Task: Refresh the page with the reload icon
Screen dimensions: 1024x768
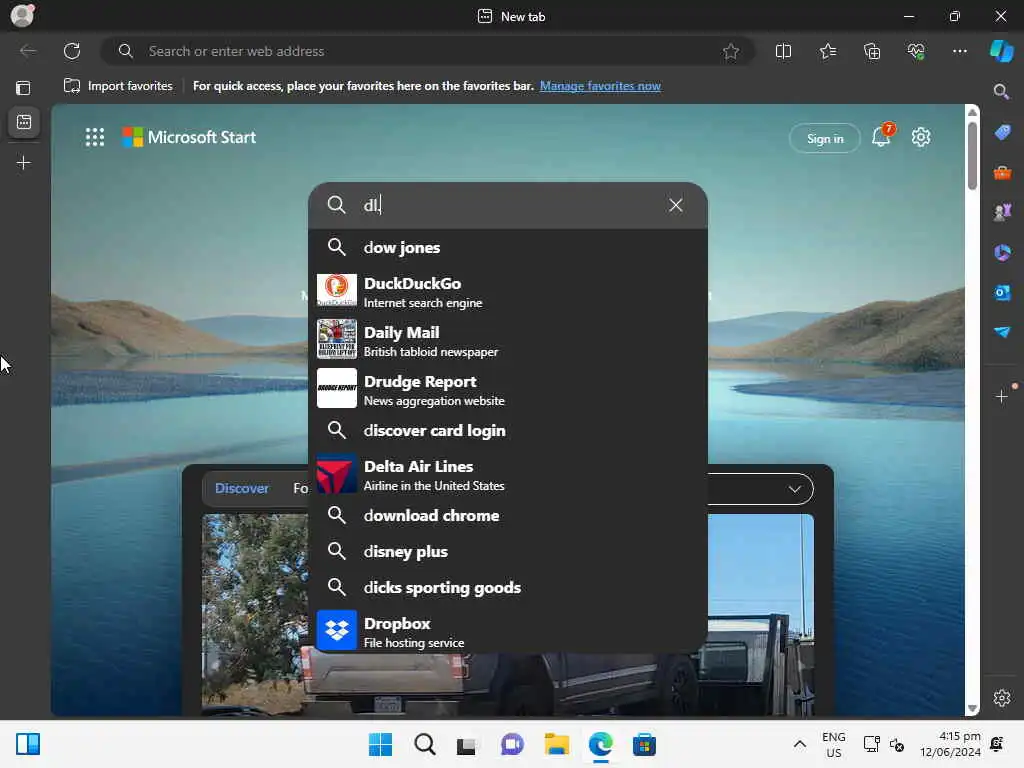Action: (x=72, y=51)
